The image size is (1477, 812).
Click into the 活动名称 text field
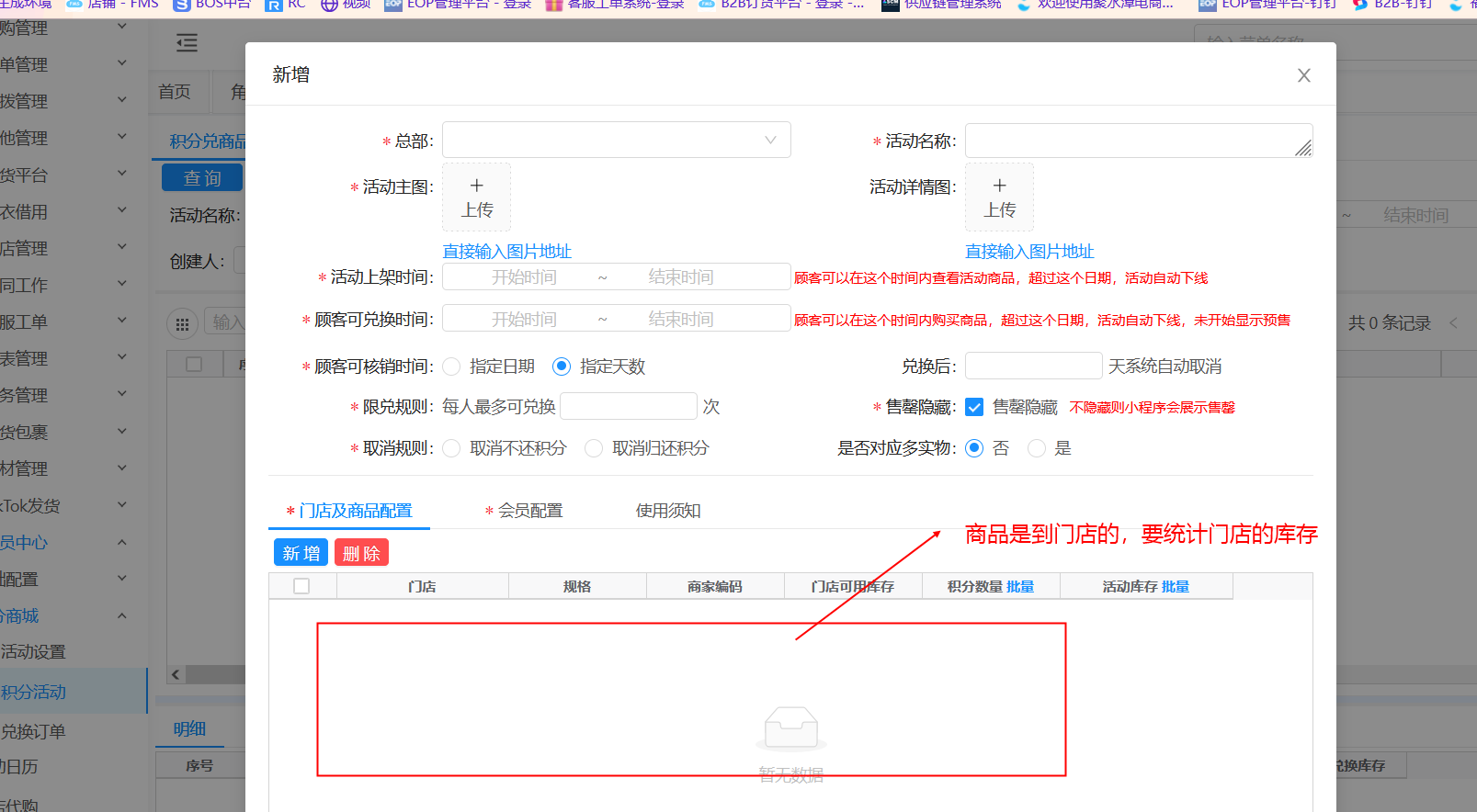click(1130, 141)
